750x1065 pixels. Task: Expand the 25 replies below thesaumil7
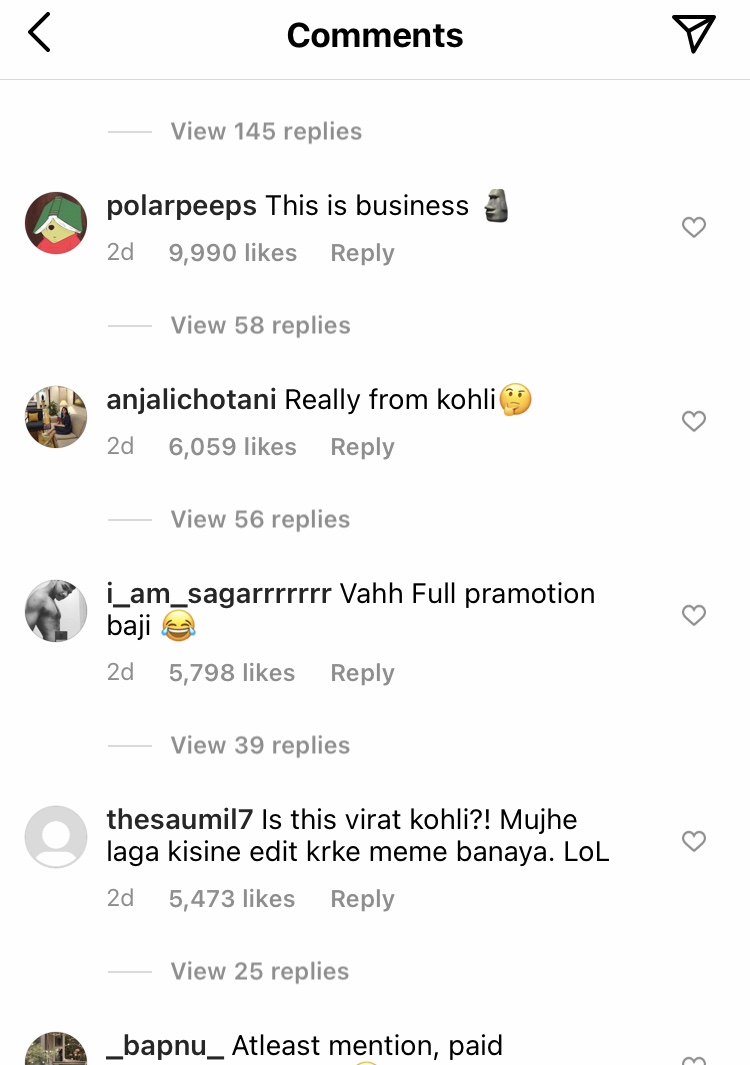(260, 970)
